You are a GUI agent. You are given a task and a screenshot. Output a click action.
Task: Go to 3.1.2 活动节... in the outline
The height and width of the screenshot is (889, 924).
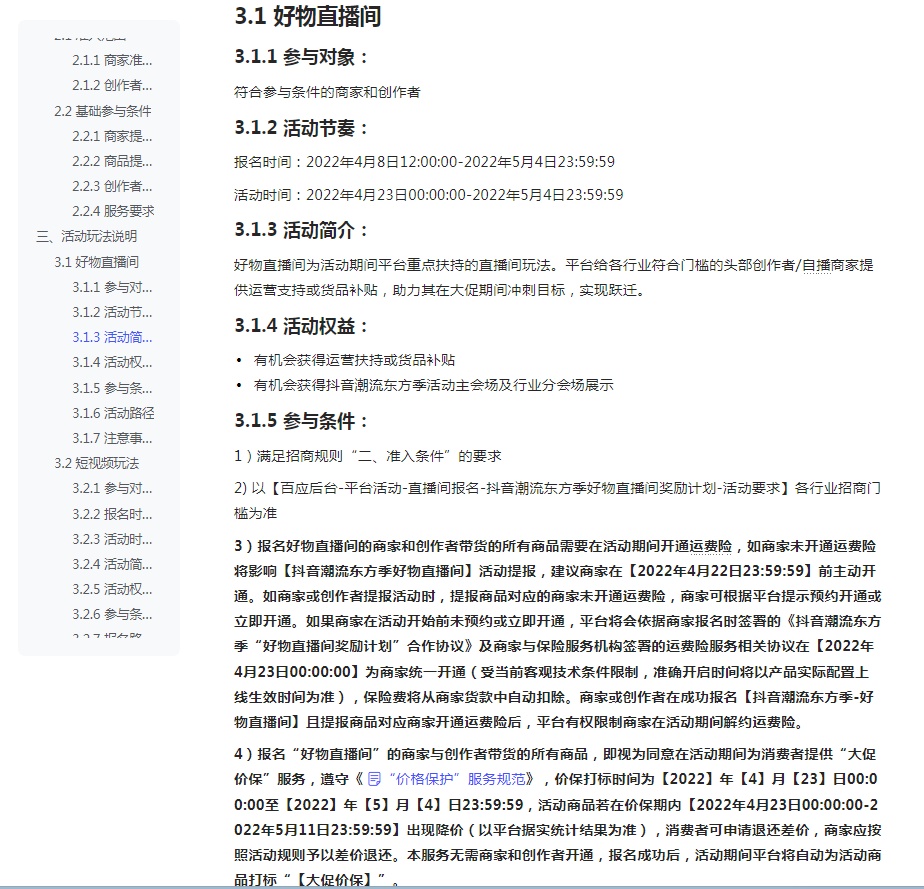(x=112, y=312)
